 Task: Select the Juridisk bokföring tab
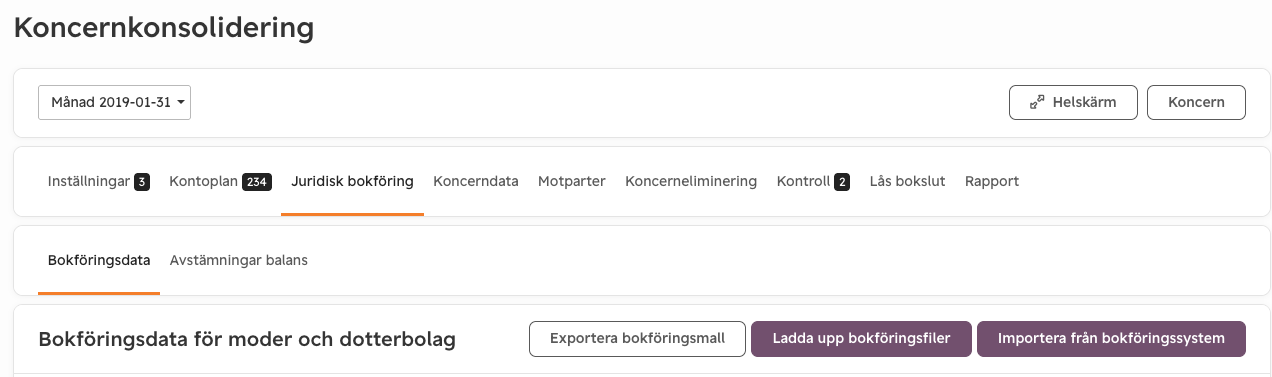pos(352,182)
